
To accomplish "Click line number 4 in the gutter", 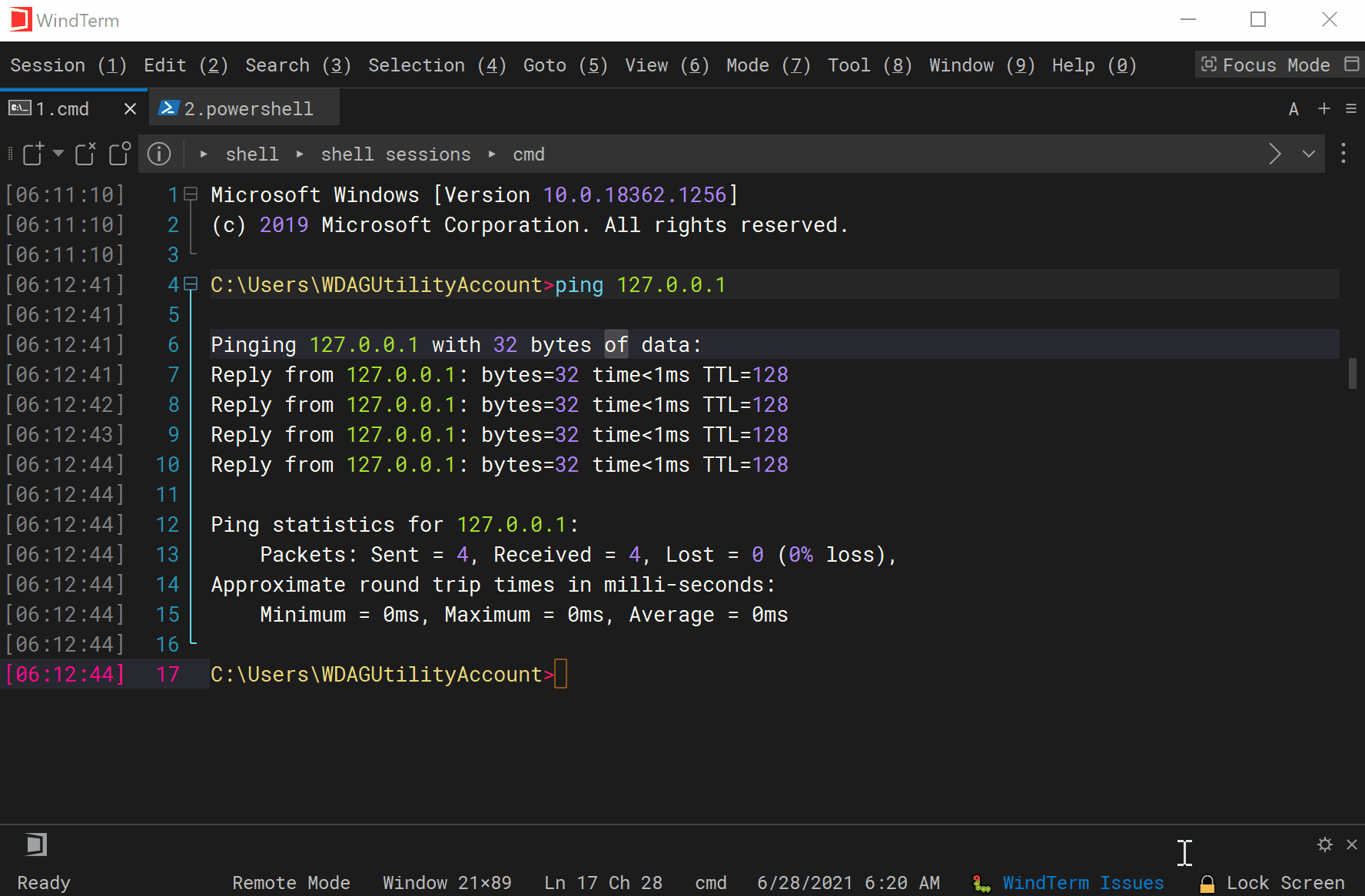I will pyautogui.click(x=174, y=285).
